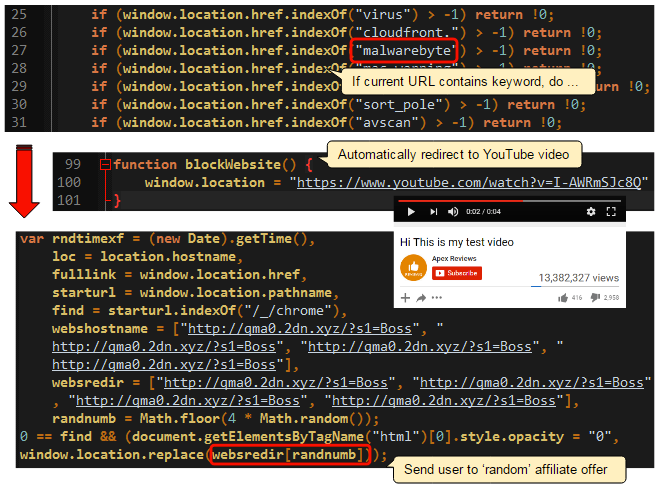Open the YouTube watch URL in code

tap(468, 183)
